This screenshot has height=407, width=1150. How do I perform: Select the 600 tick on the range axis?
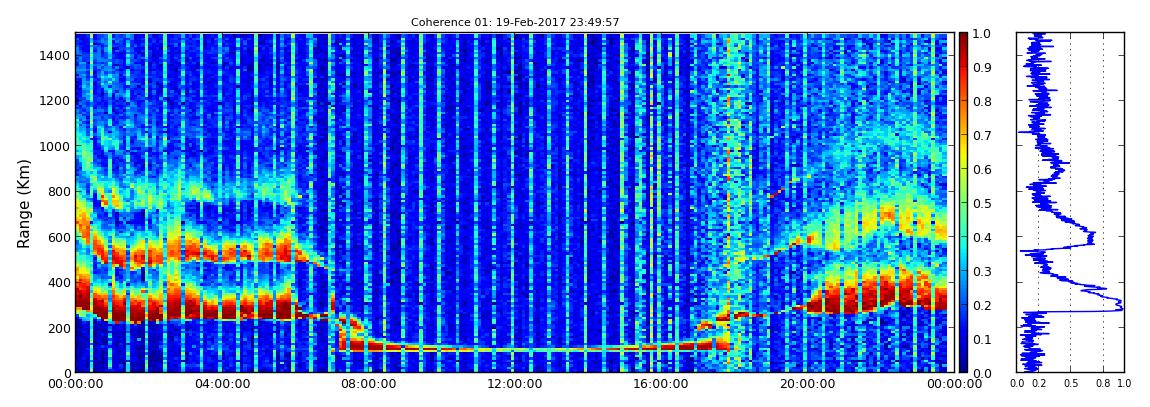(59, 237)
